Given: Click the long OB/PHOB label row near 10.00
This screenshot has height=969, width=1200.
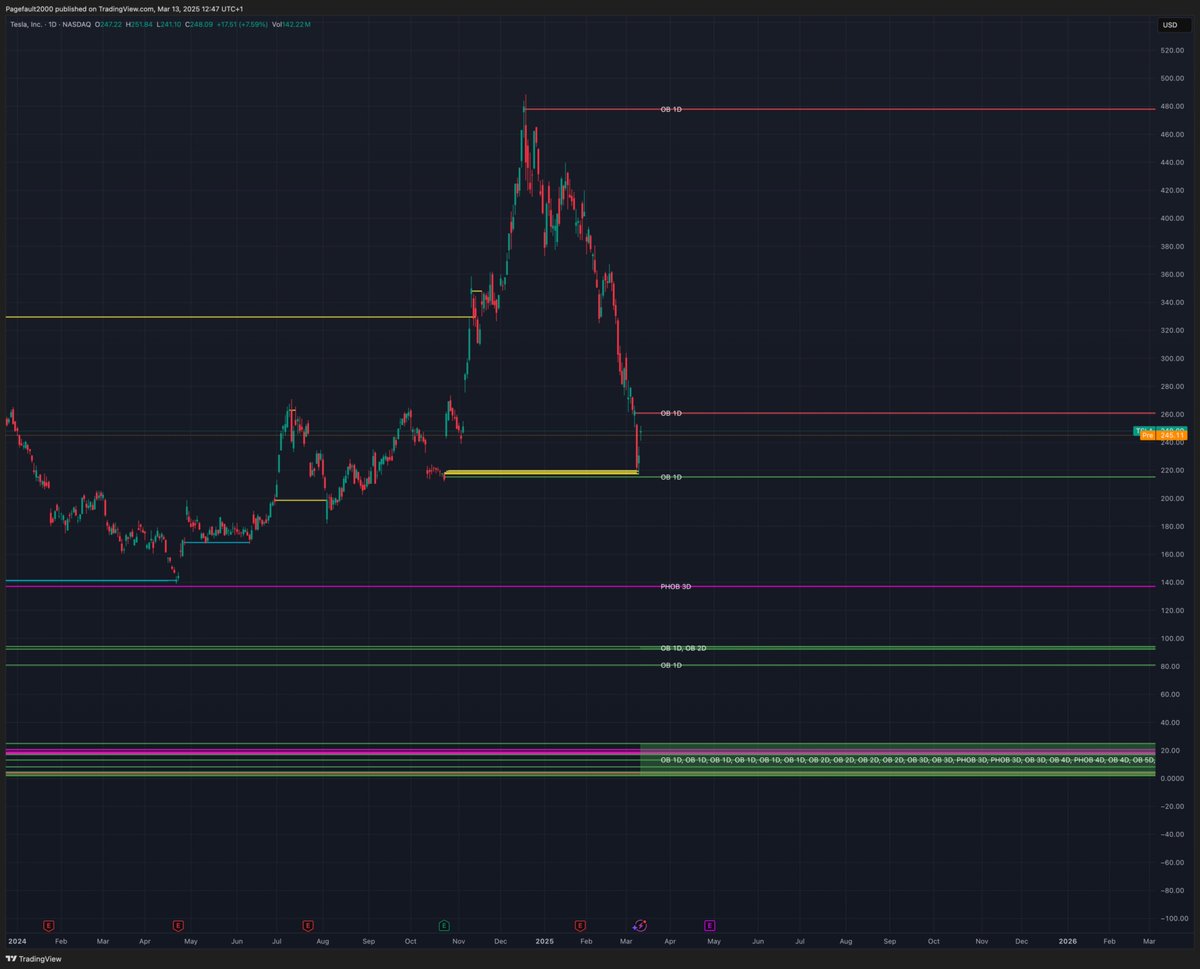Looking at the screenshot, I should click(907, 760).
